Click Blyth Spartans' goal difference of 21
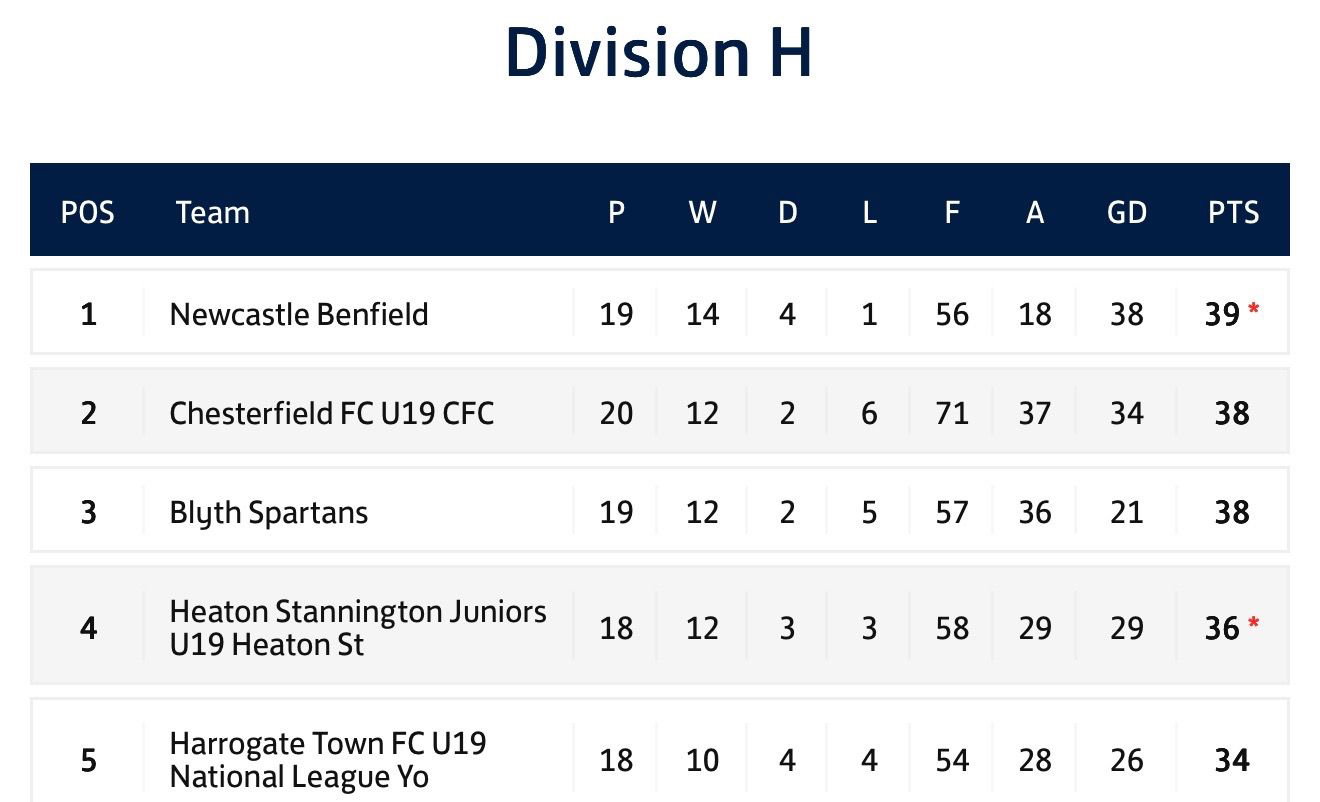Viewport: 1320px width, 802px height. [x=1127, y=513]
